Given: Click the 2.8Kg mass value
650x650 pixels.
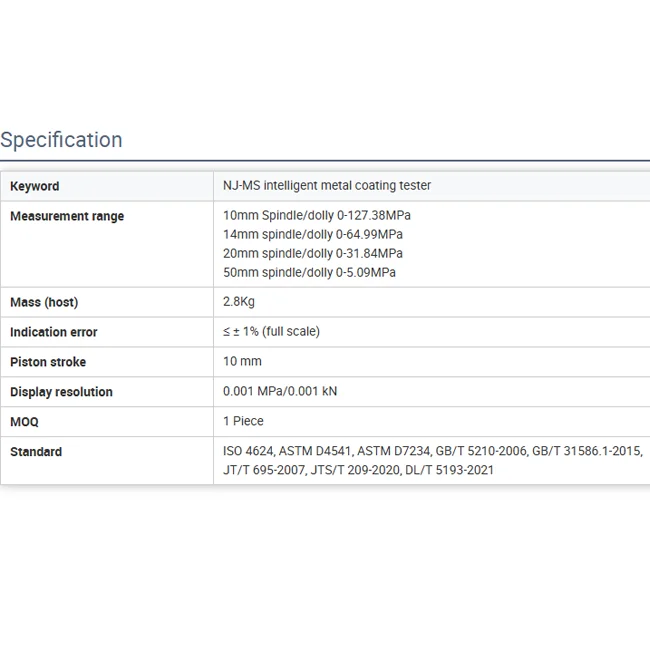Looking at the screenshot, I should tap(240, 302).
